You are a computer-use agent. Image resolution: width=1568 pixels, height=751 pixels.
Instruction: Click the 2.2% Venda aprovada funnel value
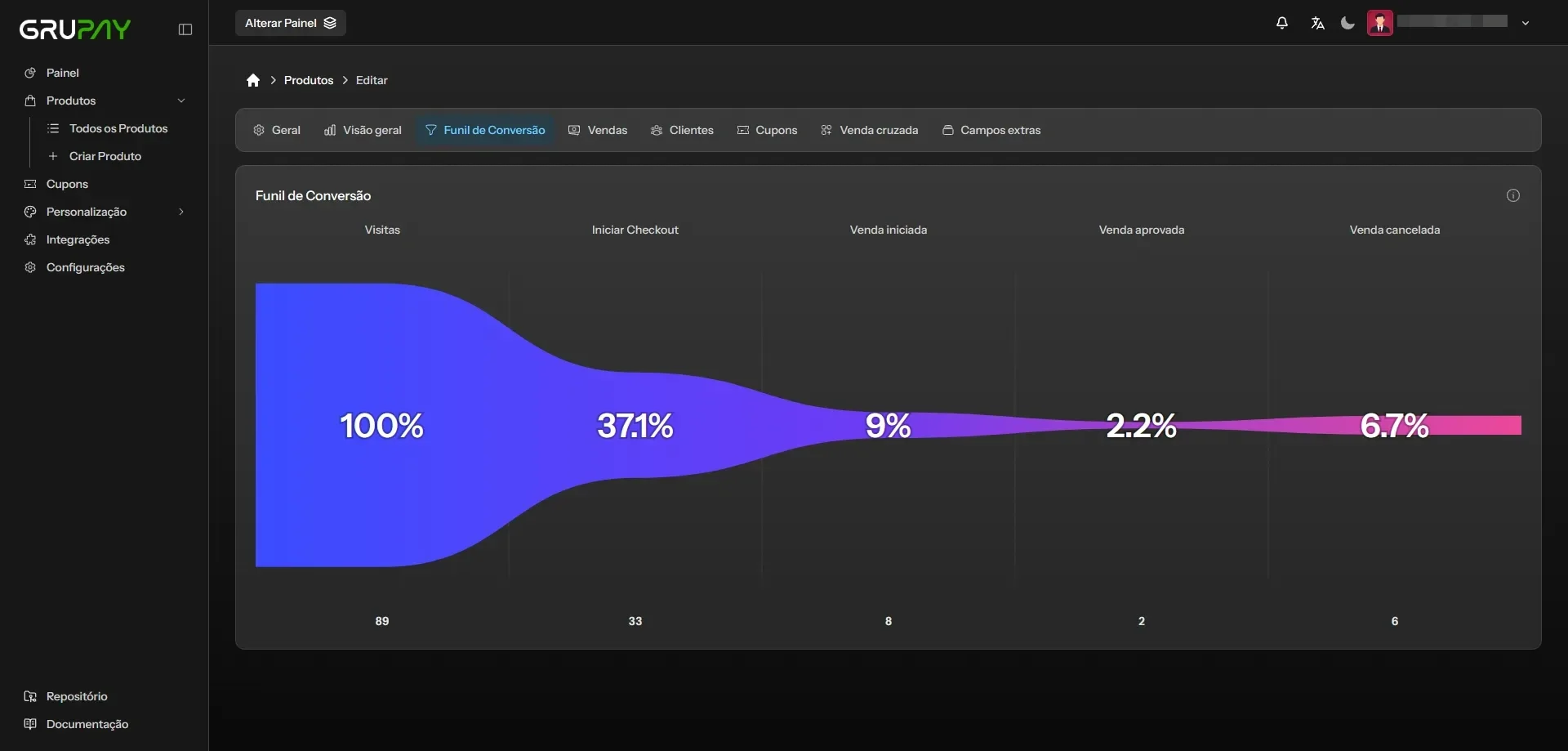[x=1142, y=426]
